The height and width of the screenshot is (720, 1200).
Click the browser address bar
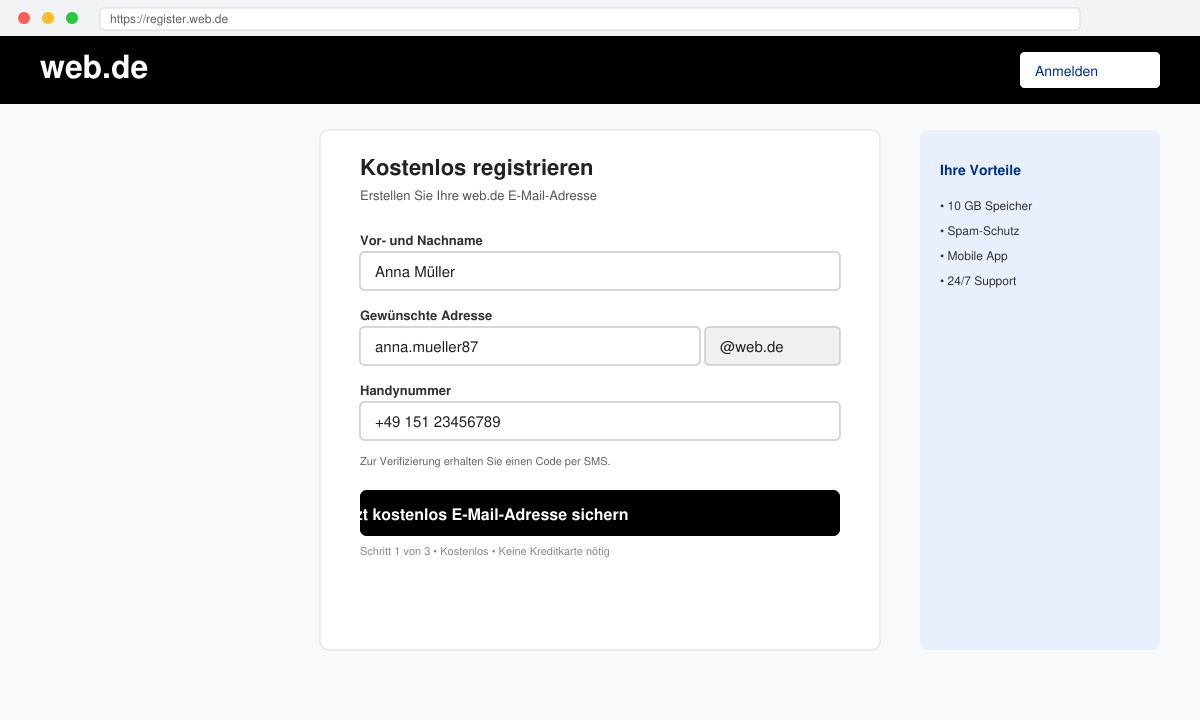590,19
